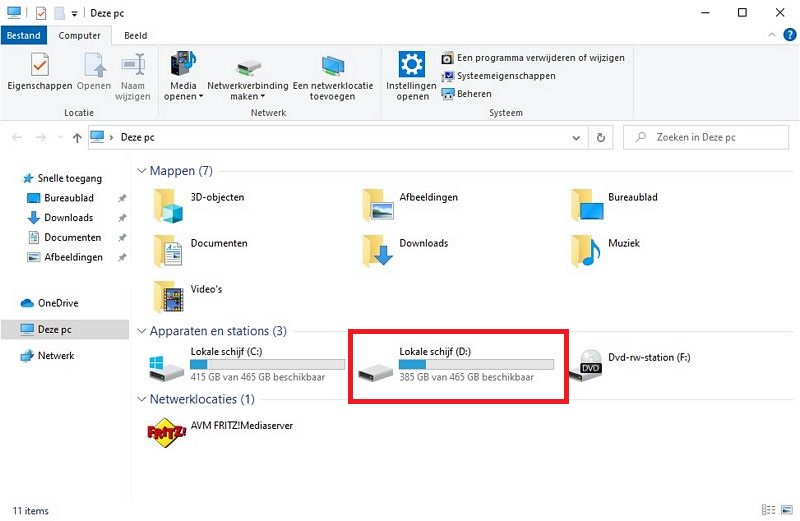Refresh the Deze pc view
800x521 pixels.
[601, 137]
